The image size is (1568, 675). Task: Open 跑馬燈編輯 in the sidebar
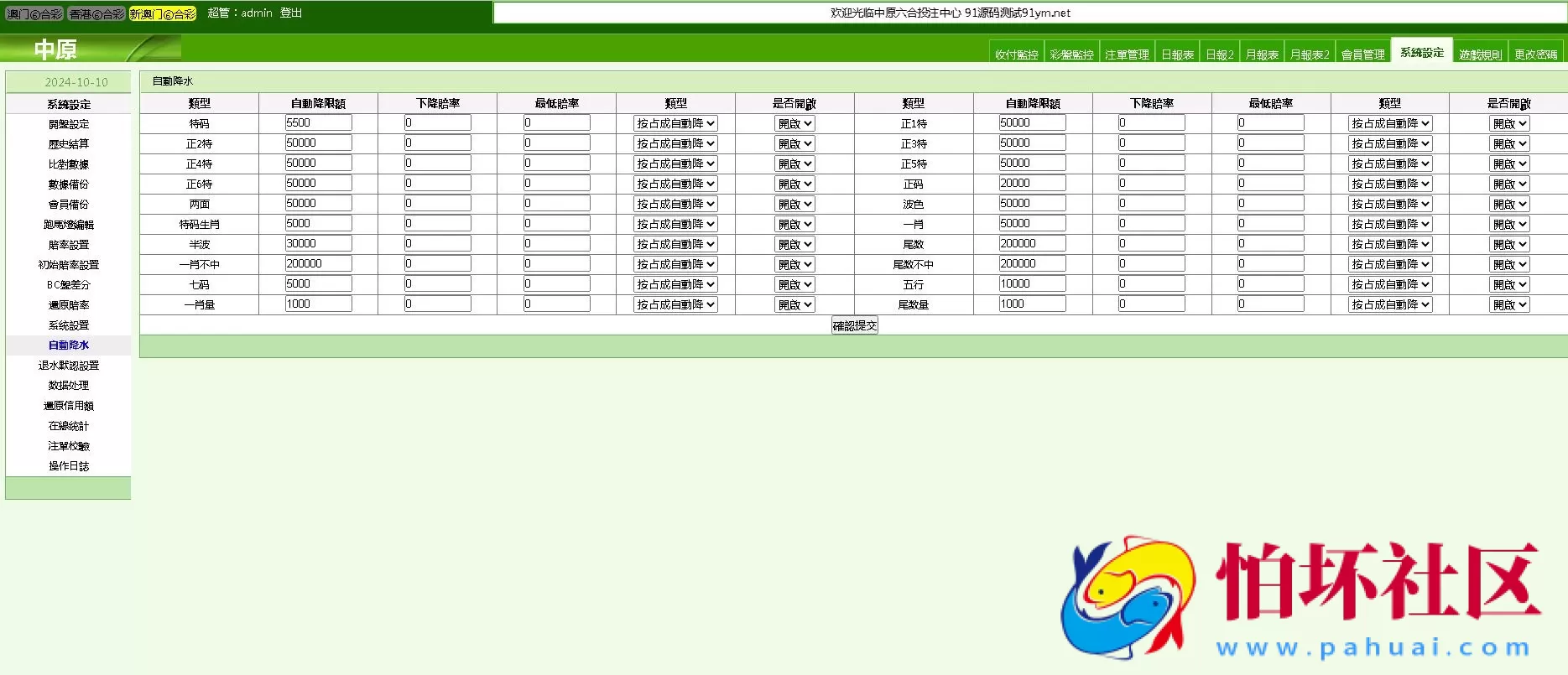tap(69, 225)
